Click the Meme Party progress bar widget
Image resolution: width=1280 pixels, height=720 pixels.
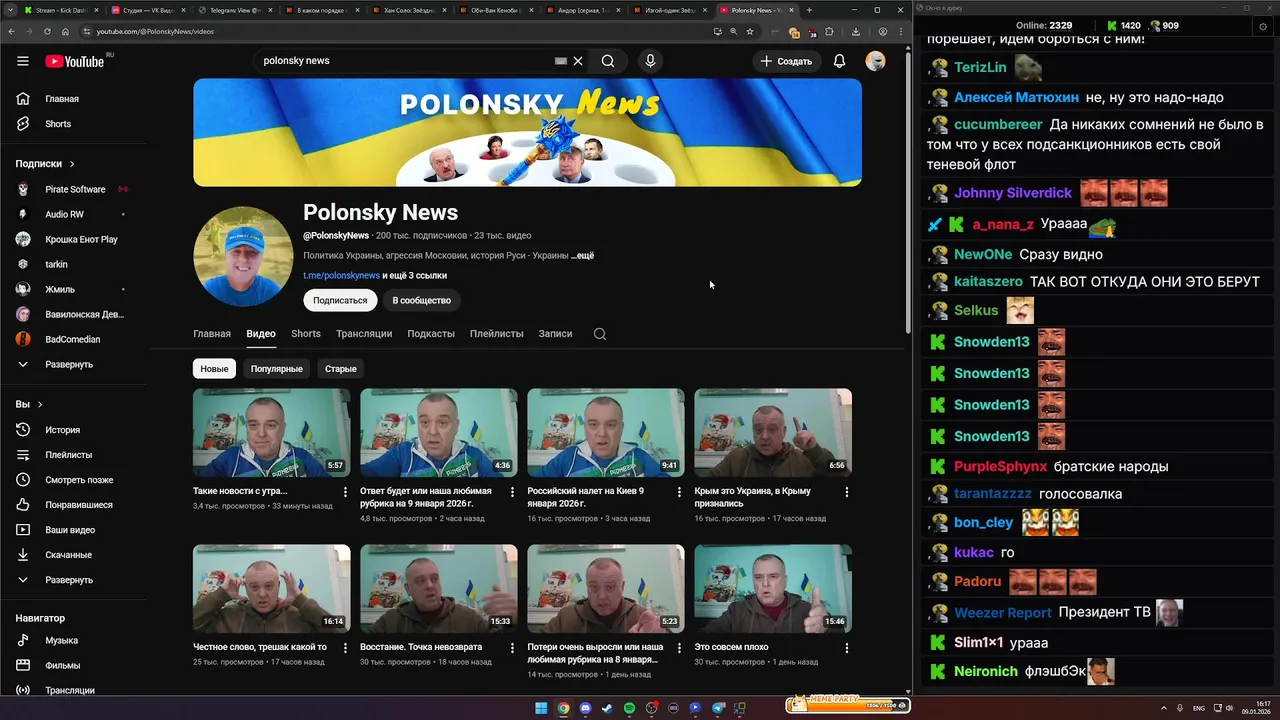pyautogui.click(x=848, y=705)
